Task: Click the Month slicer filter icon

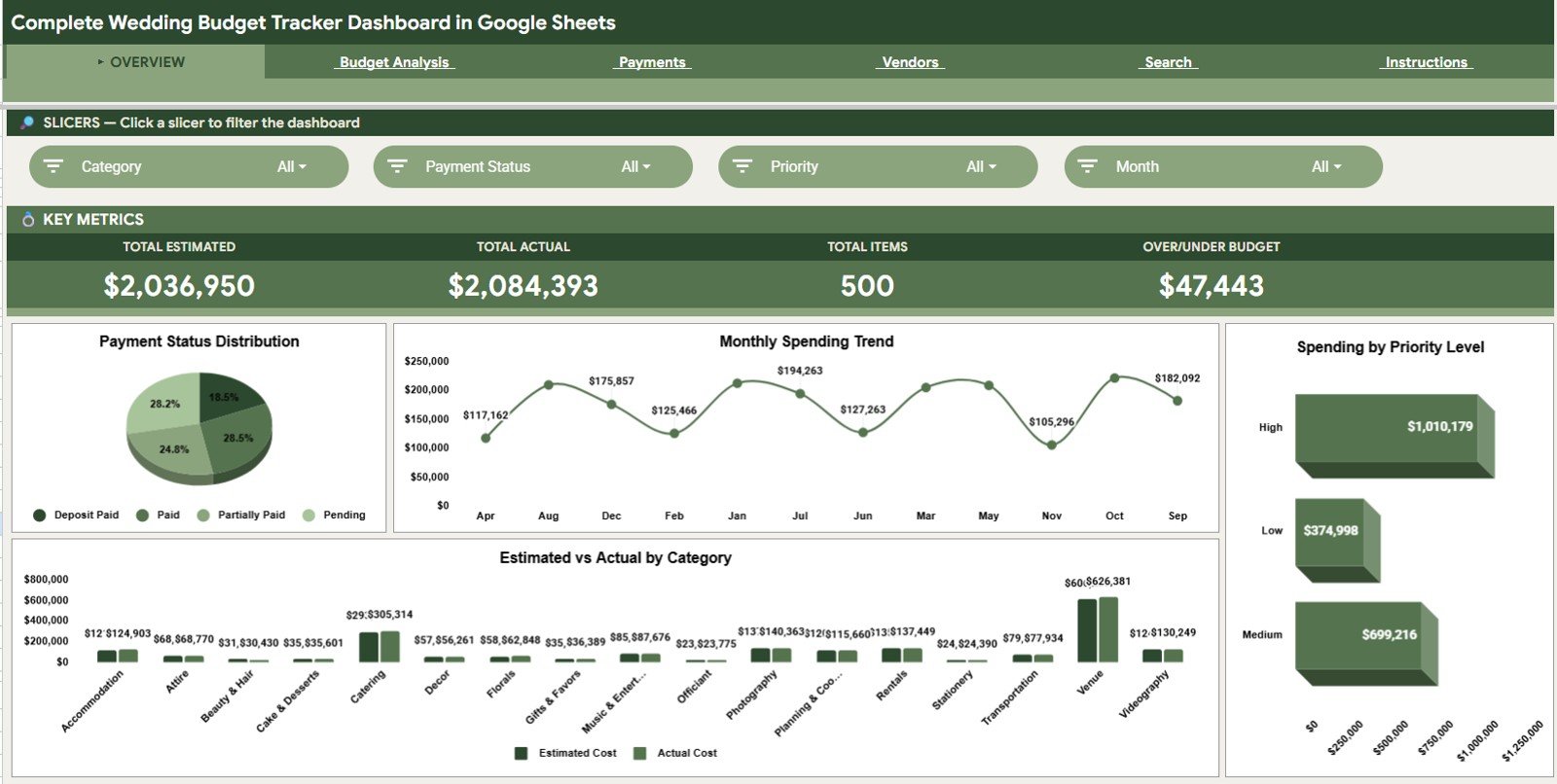Action: click(x=1087, y=167)
